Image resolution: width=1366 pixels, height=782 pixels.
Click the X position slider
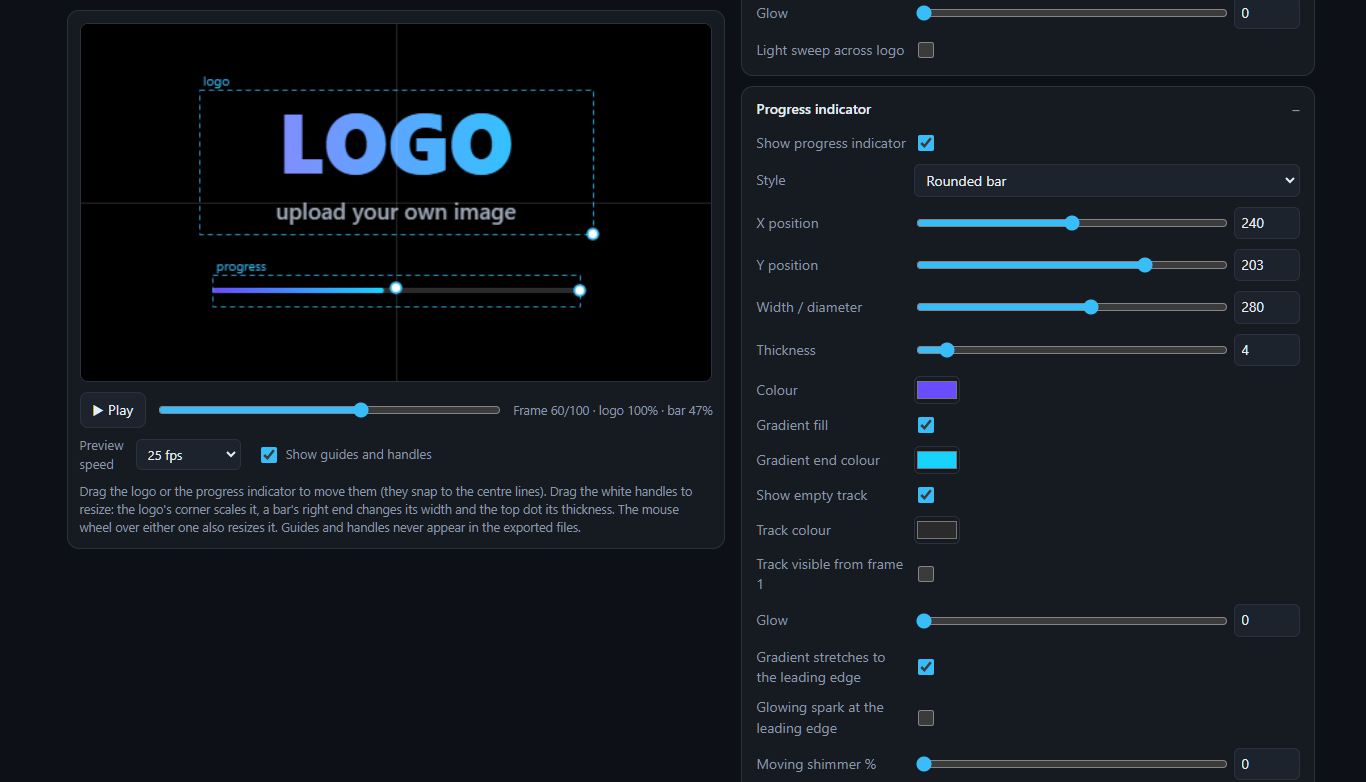click(1072, 223)
